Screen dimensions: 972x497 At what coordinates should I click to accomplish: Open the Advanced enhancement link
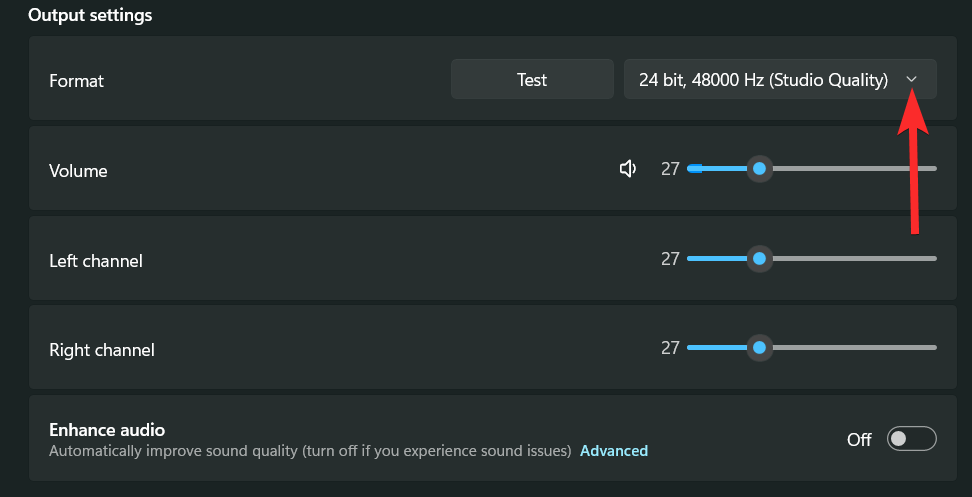pos(614,451)
